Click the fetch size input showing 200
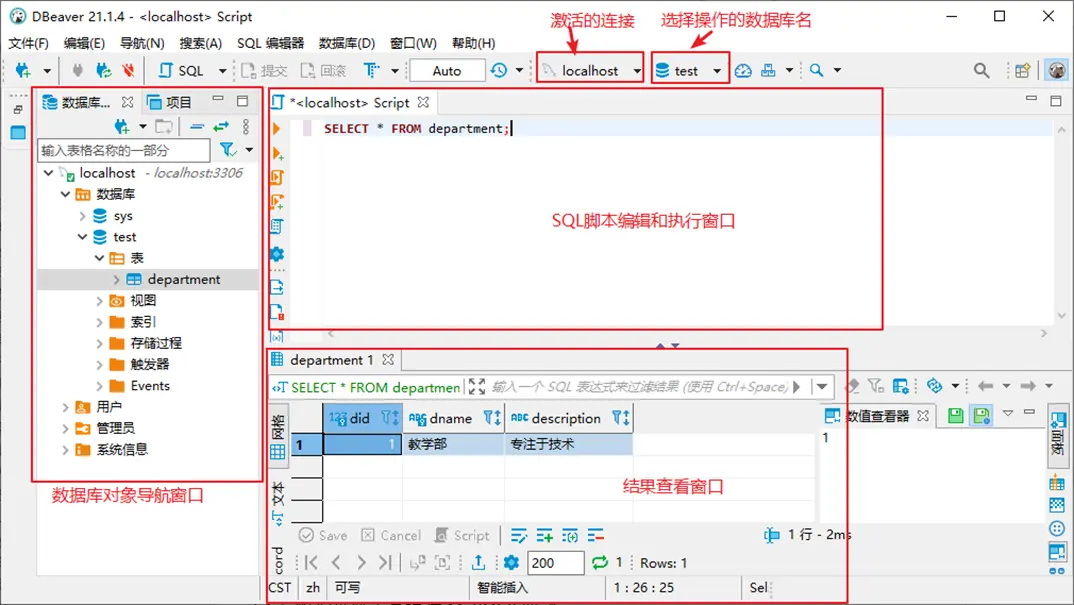 click(555, 563)
